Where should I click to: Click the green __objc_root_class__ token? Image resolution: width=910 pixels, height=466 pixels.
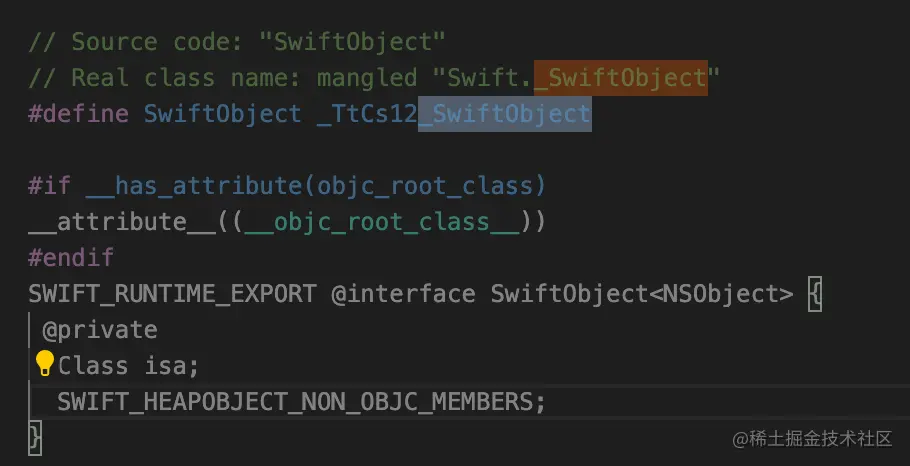(x=382, y=222)
